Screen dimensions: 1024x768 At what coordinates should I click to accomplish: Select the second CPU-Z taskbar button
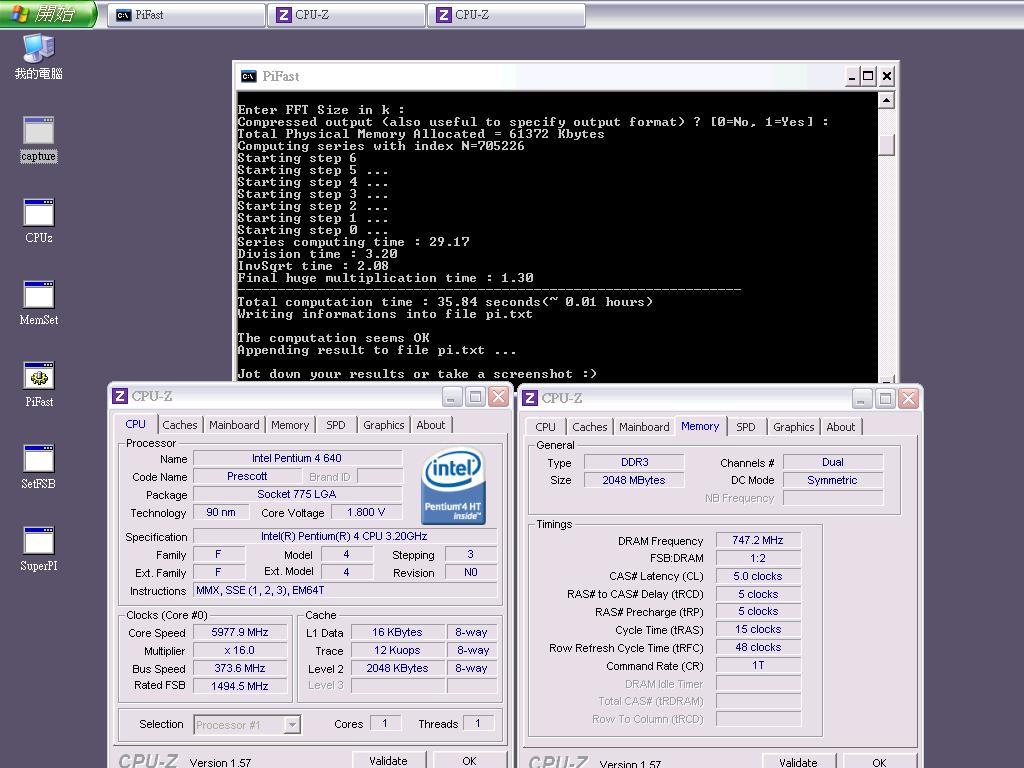tap(506, 15)
